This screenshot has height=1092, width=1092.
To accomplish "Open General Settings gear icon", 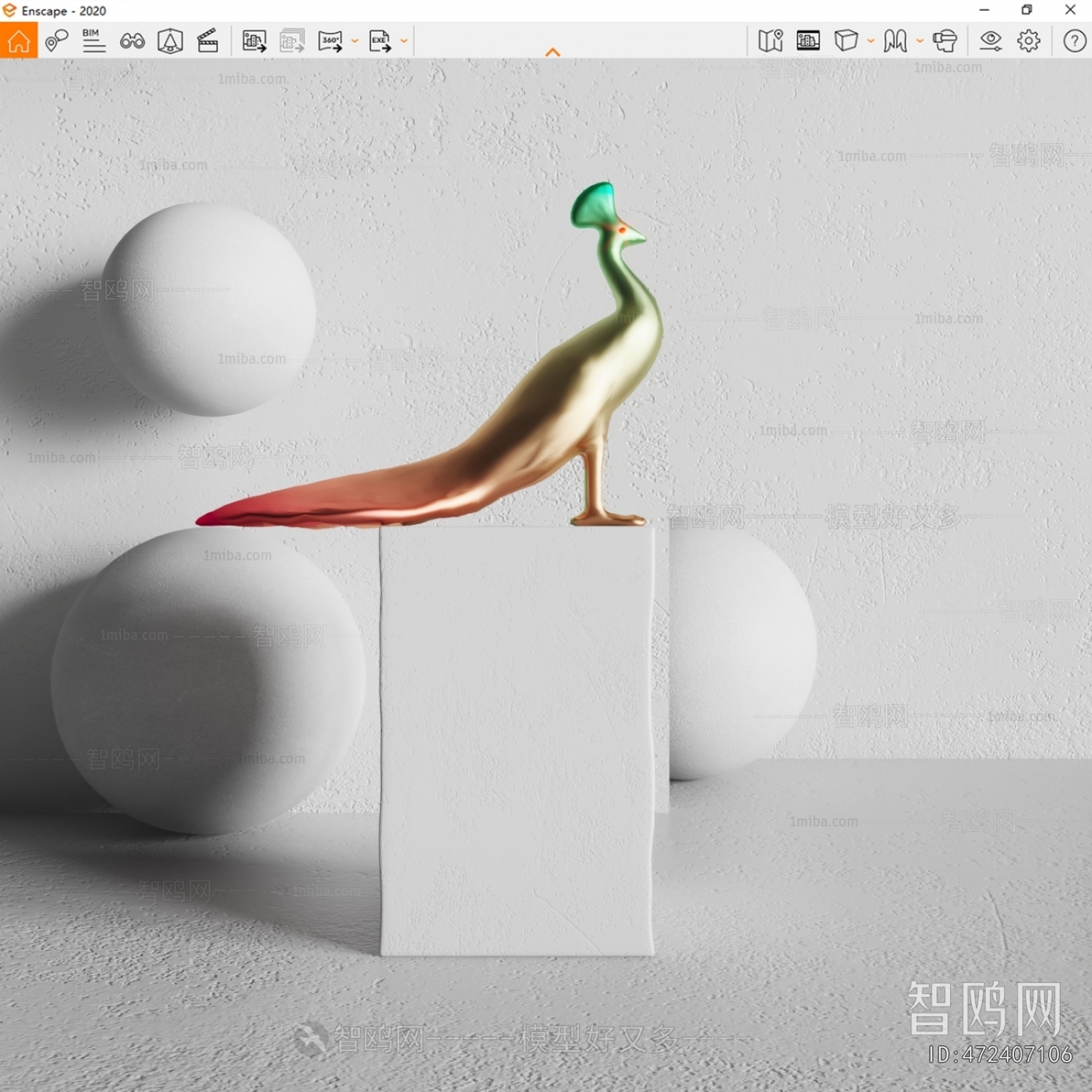I will 1029,41.
